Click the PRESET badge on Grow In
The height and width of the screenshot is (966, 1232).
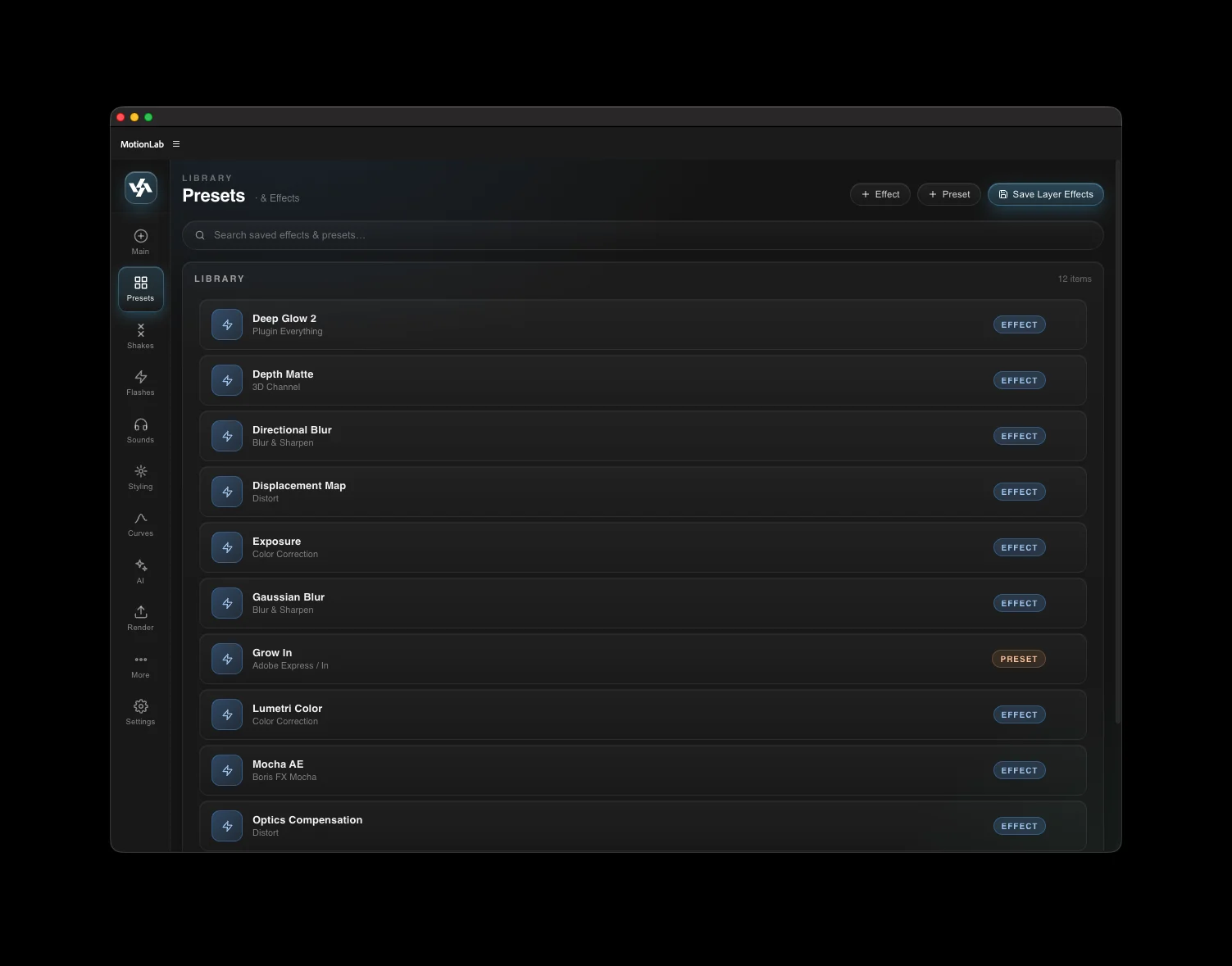(1019, 659)
